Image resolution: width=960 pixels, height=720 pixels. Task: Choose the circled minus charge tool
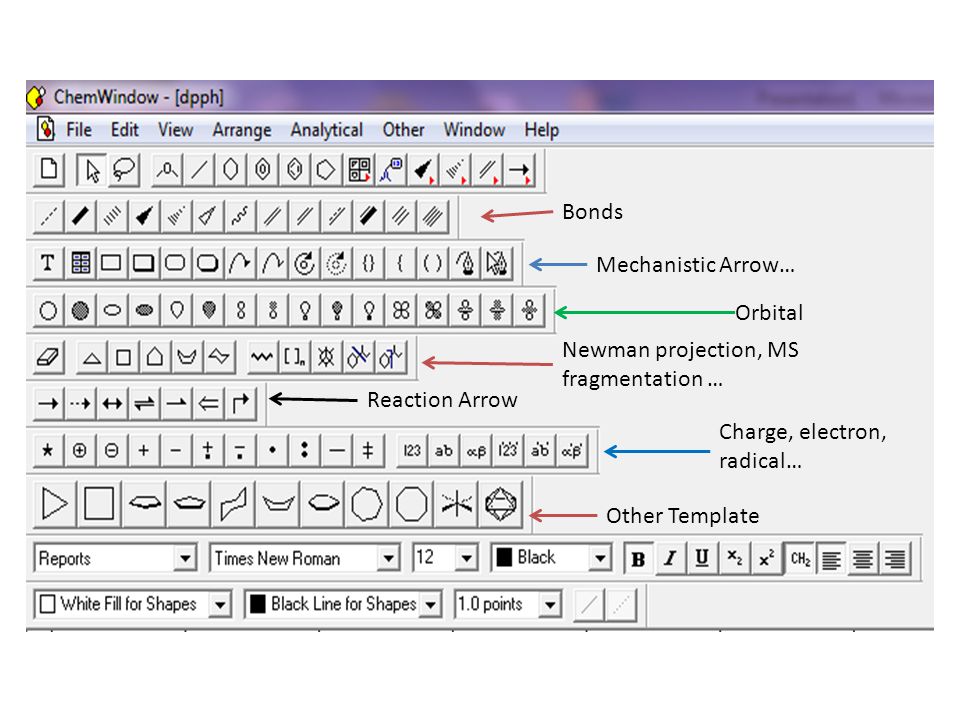[x=111, y=451]
